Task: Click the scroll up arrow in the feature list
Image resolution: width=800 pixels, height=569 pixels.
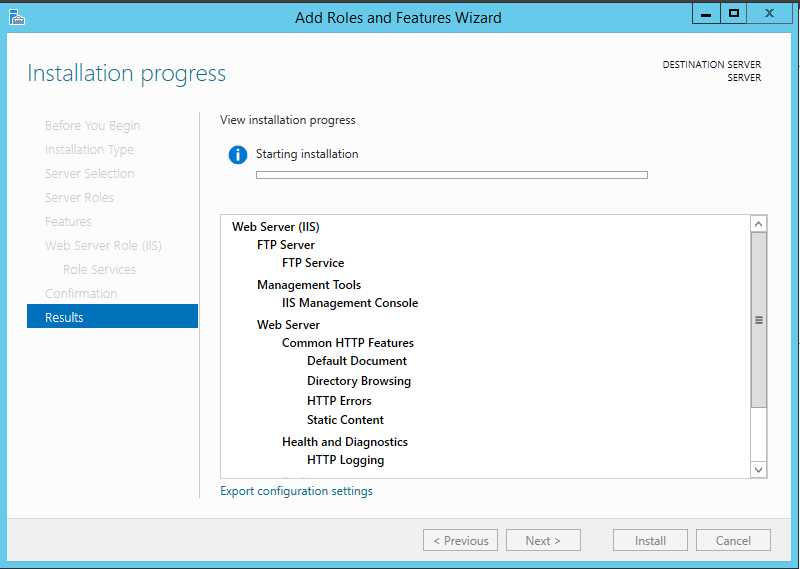Action: pos(759,224)
